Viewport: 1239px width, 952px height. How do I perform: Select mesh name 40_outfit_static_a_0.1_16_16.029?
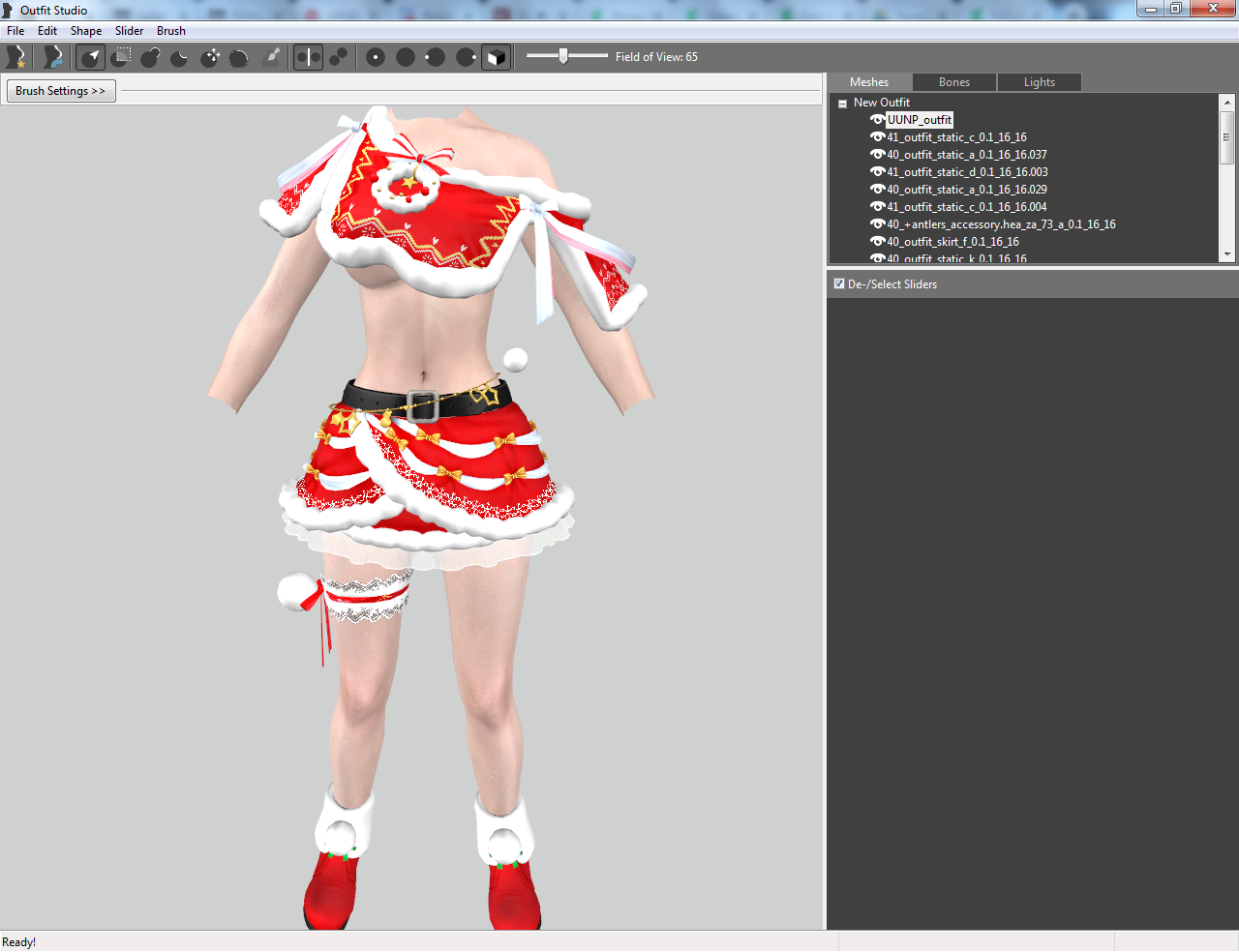(x=967, y=190)
